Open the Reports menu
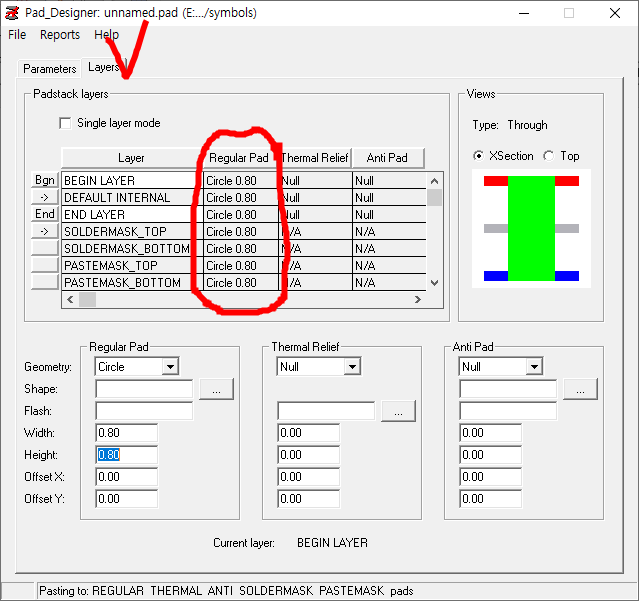639x601 pixels. point(60,35)
